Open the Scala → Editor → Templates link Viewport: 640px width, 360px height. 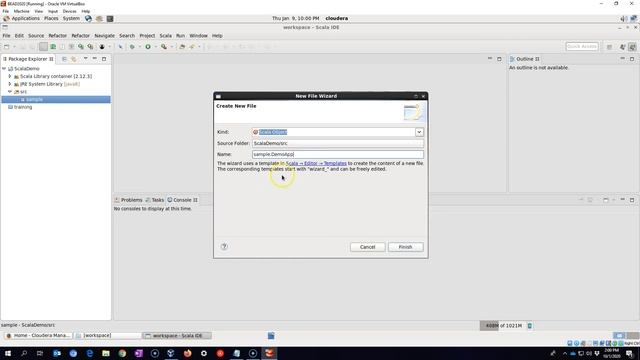[x=316, y=163]
